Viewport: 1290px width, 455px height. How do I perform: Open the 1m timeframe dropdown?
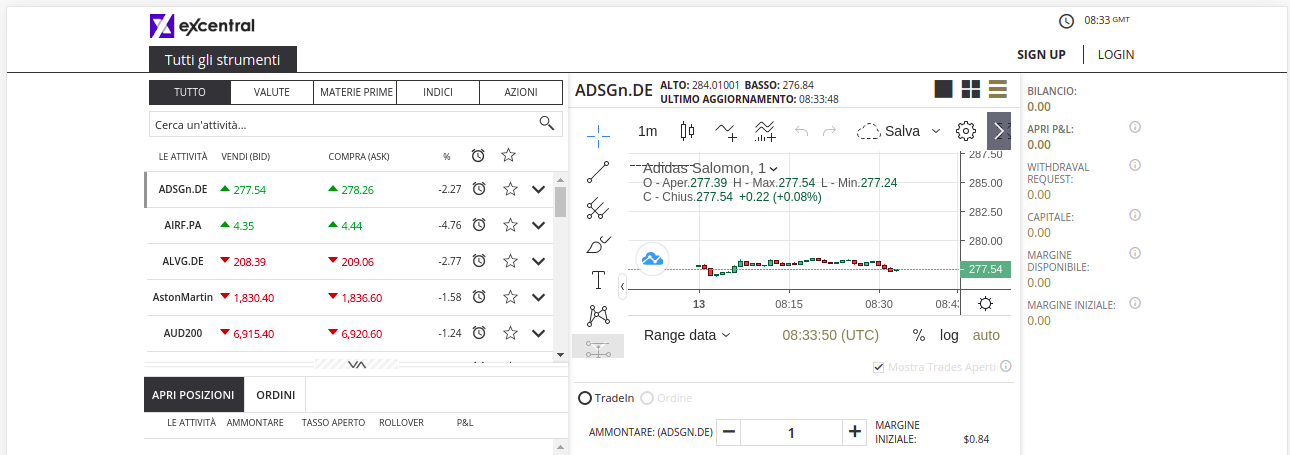click(x=648, y=131)
